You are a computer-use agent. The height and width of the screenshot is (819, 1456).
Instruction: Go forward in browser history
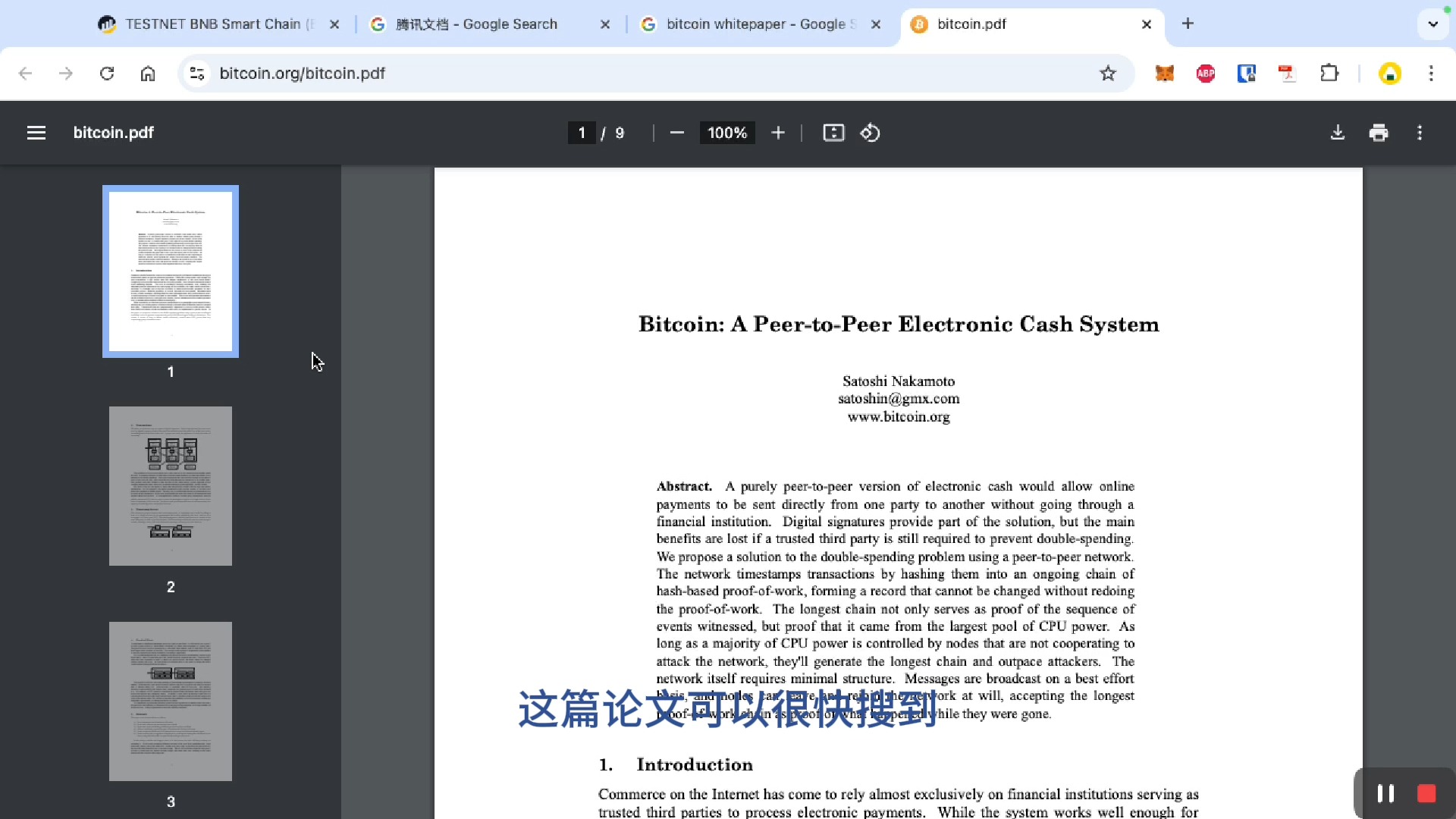click(x=66, y=74)
